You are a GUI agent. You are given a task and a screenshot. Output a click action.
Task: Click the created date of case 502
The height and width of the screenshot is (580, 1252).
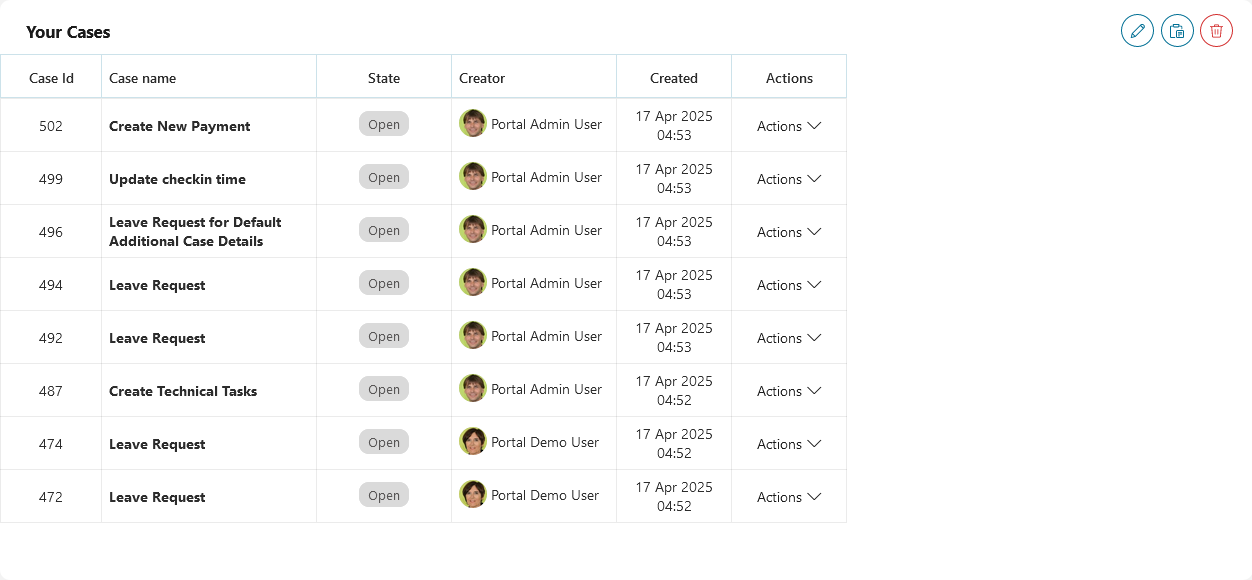(674, 125)
